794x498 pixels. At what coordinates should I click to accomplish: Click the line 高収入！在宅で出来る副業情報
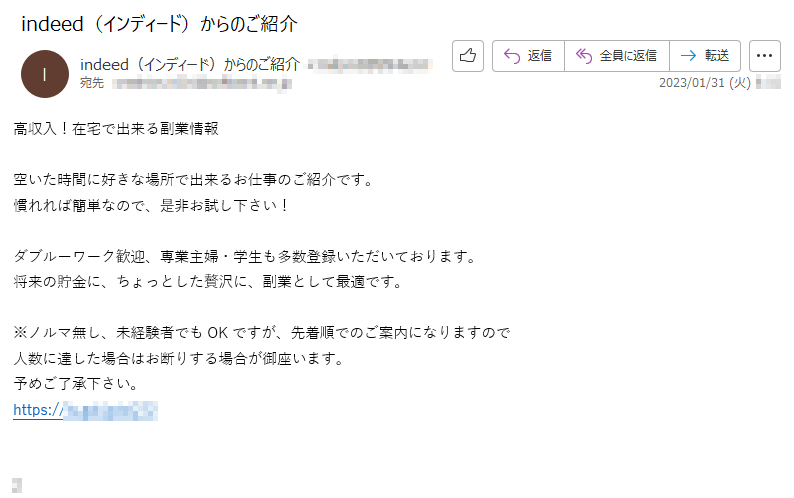(116, 129)
